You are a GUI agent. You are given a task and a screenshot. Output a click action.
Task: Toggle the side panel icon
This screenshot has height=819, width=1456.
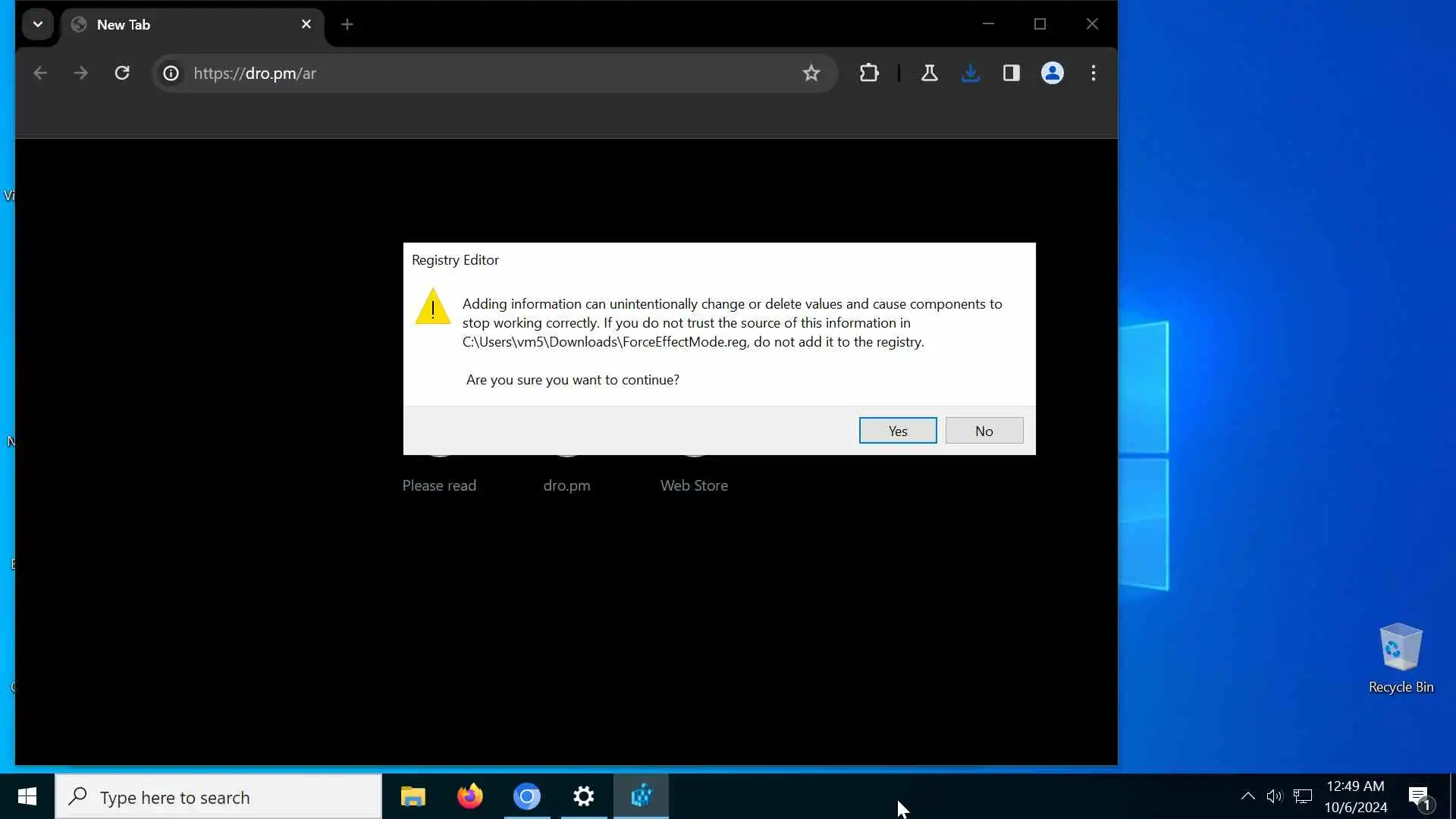(x=1011, y=74)
